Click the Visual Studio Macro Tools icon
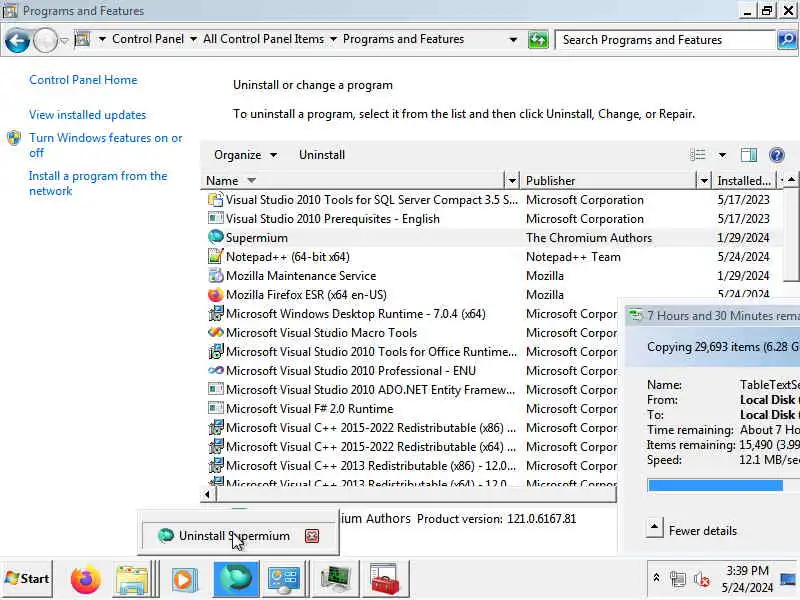The width and height of the screenshot is (800, 600). tap(216, 332)
